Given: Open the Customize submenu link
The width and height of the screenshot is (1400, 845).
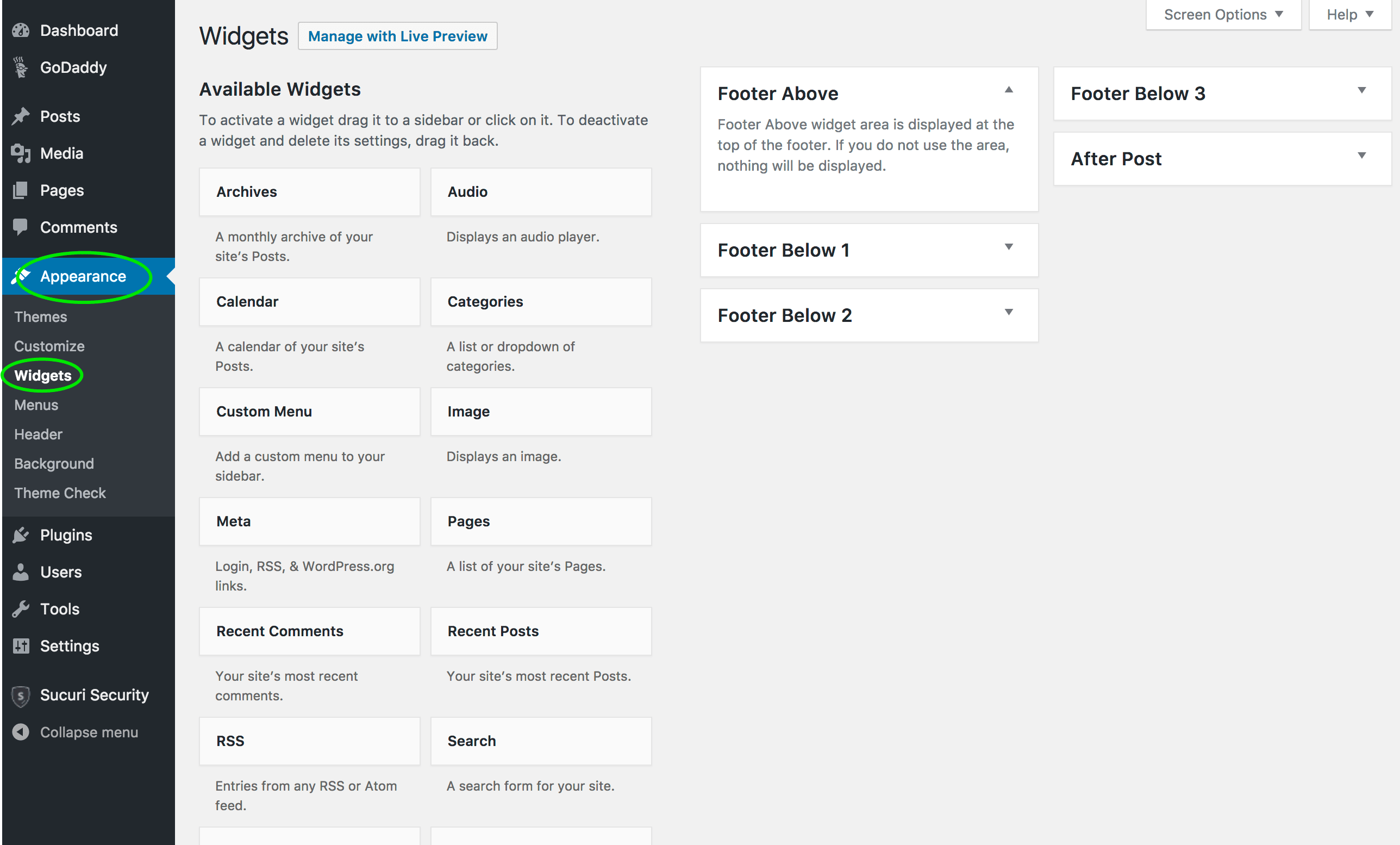Looking at the screenshot, I should [x=49, y=346].
